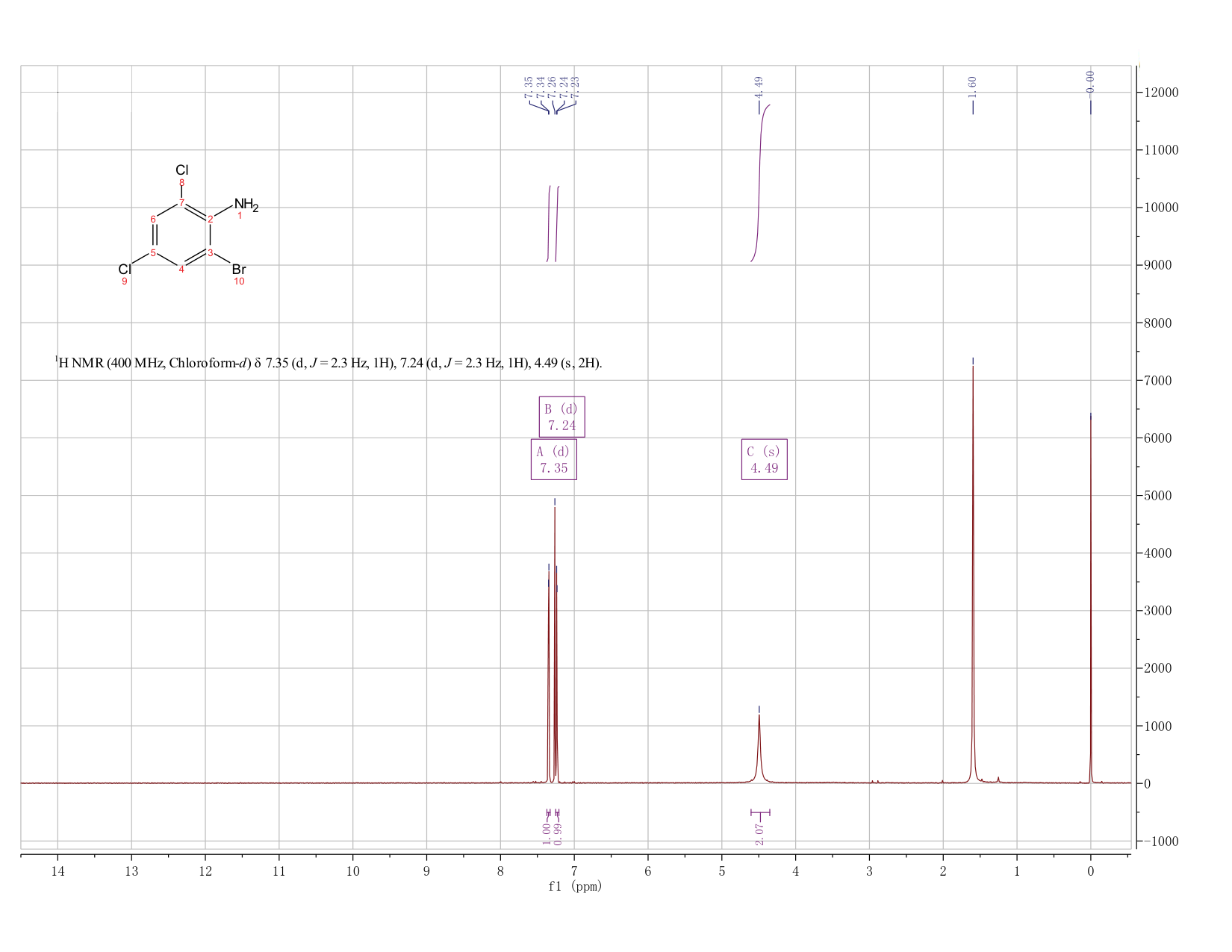1232x952 pixels.
Task: Select the multiplet box A (d) 7.35
Action: point(553,459)
